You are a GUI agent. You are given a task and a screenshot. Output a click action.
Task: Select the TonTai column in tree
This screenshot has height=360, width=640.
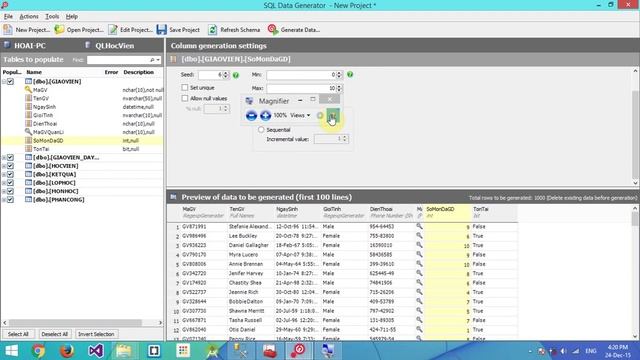pos(41,149)
